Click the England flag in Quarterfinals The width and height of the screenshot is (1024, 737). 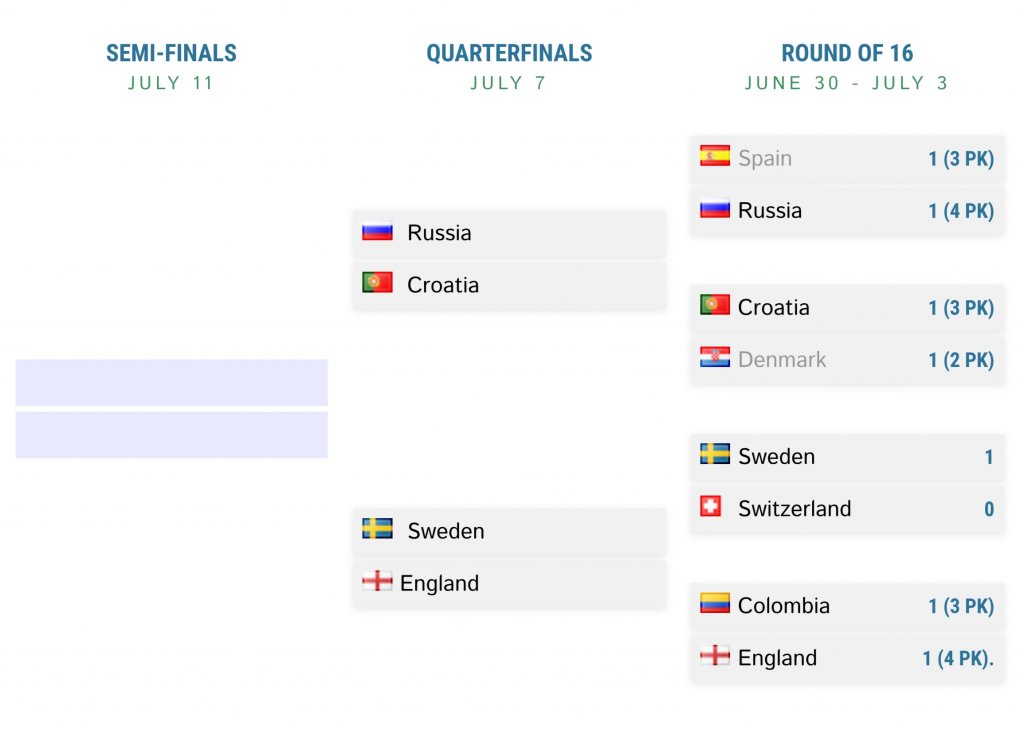tap(377, 581)
